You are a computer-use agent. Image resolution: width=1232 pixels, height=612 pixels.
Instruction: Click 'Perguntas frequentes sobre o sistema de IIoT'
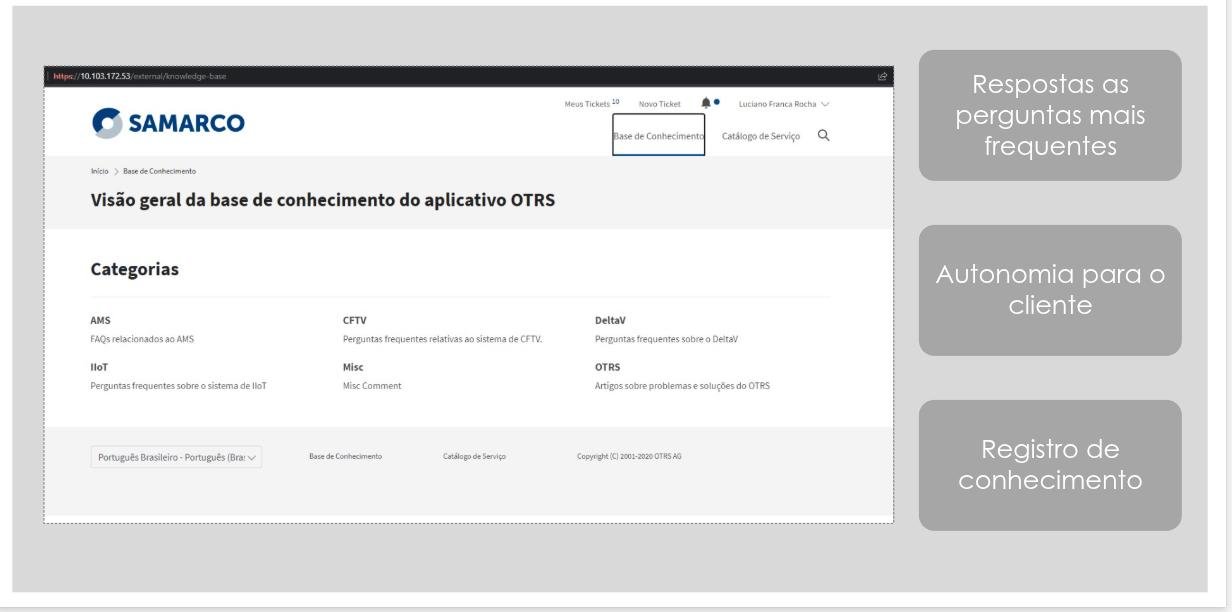[x=179, y=386]
